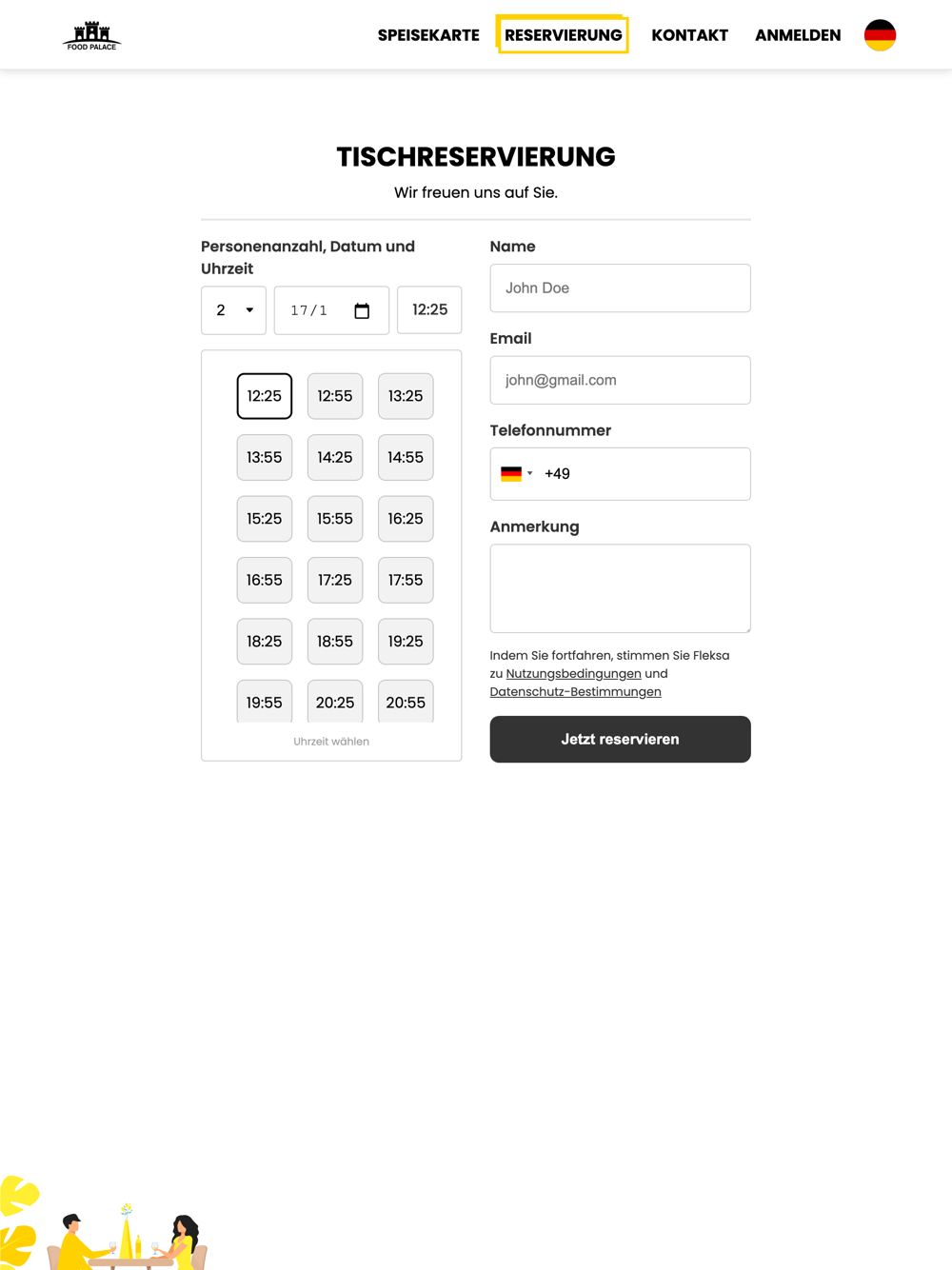This screenshot has width=952, height=1270.
Task: Click the Food Palace castle logo
Action: (x=91, y=35)
